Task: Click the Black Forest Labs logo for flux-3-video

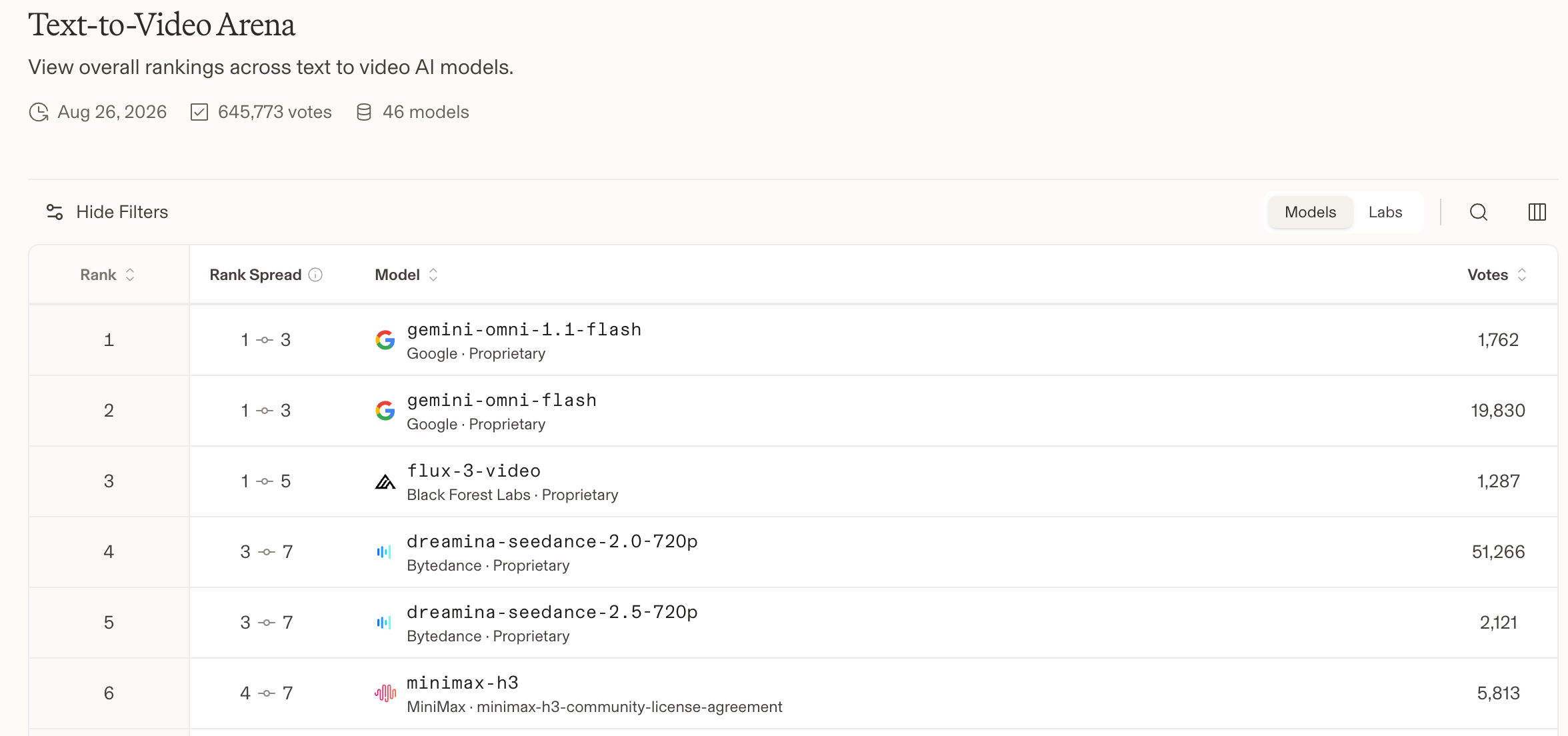Action: (385, 481)
